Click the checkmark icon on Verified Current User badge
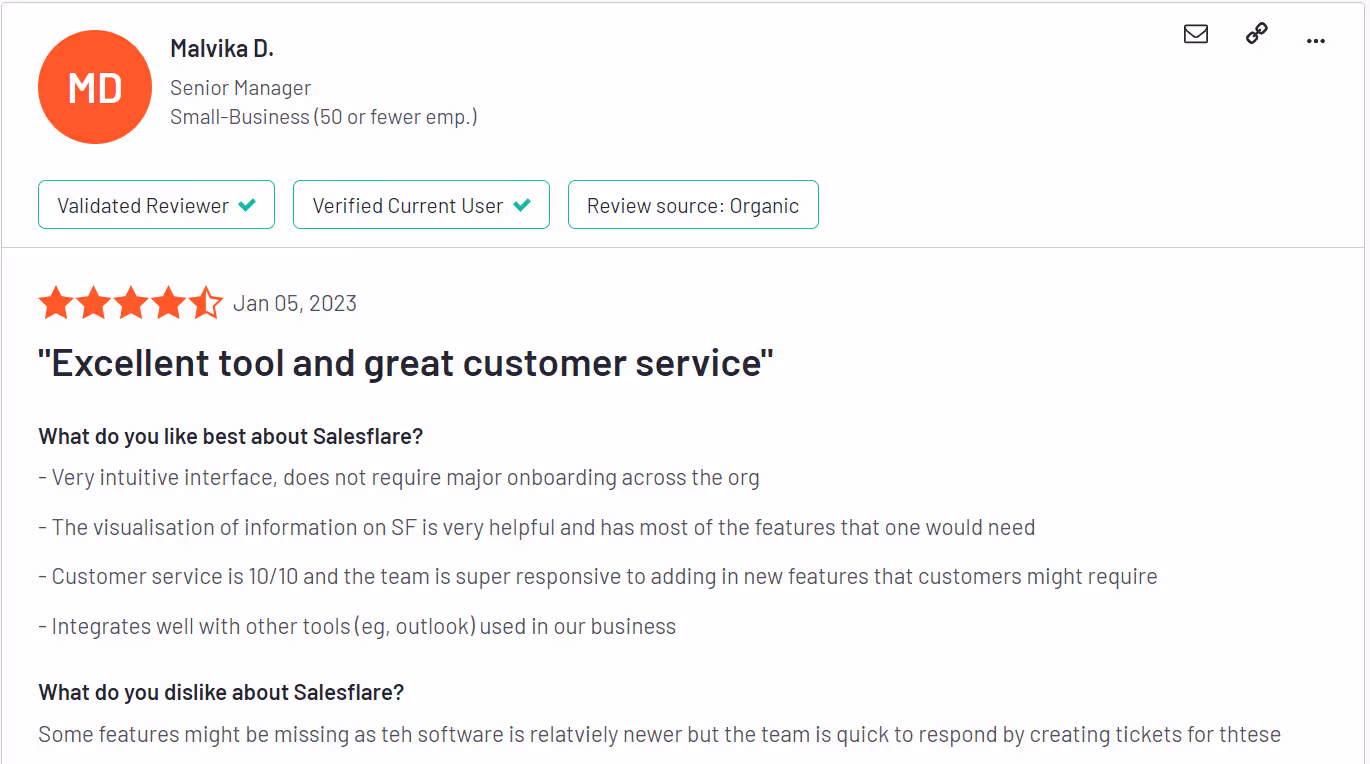The width and height of the screenshot is (1370, 764). click(x=521, y=204)
